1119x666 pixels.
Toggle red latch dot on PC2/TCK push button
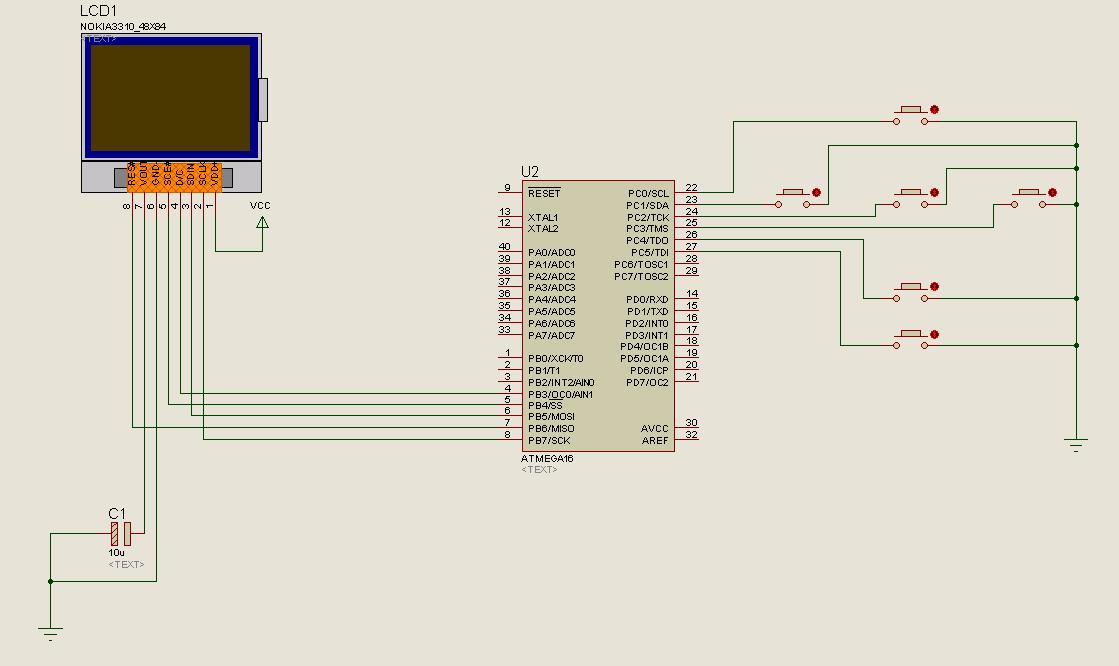point(934,192)
